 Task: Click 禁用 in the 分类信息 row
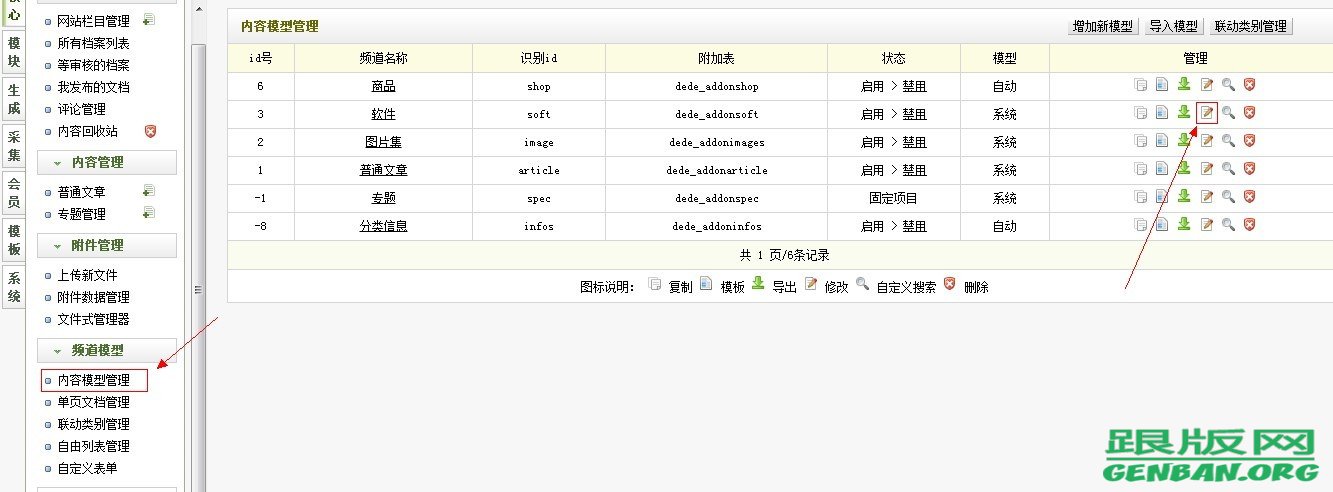click(914, 226)
